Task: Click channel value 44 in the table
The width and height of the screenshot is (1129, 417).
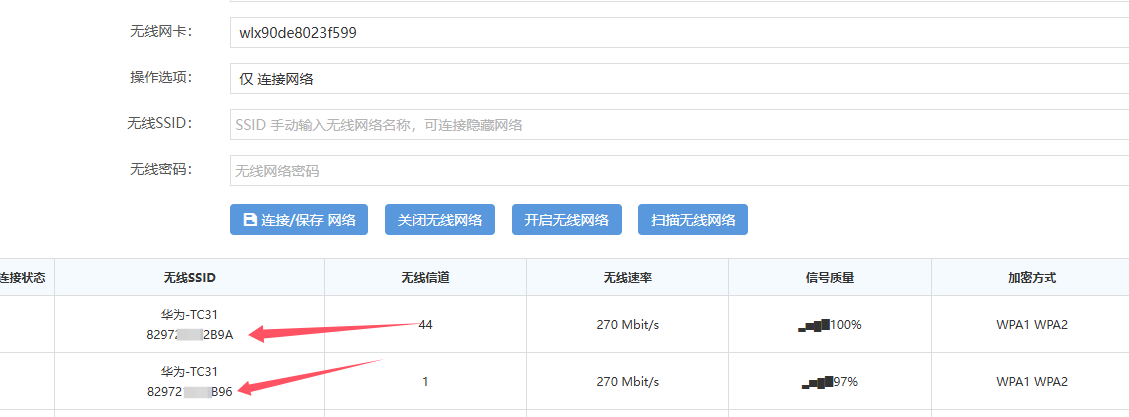Action: point(426,325)
